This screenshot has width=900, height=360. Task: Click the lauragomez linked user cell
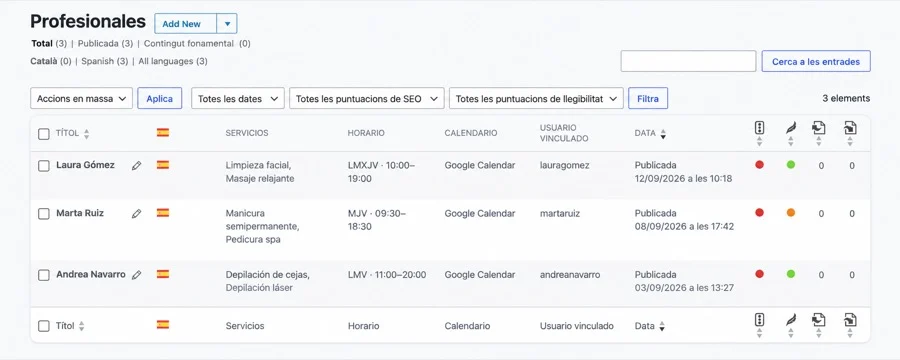point(565,165)
